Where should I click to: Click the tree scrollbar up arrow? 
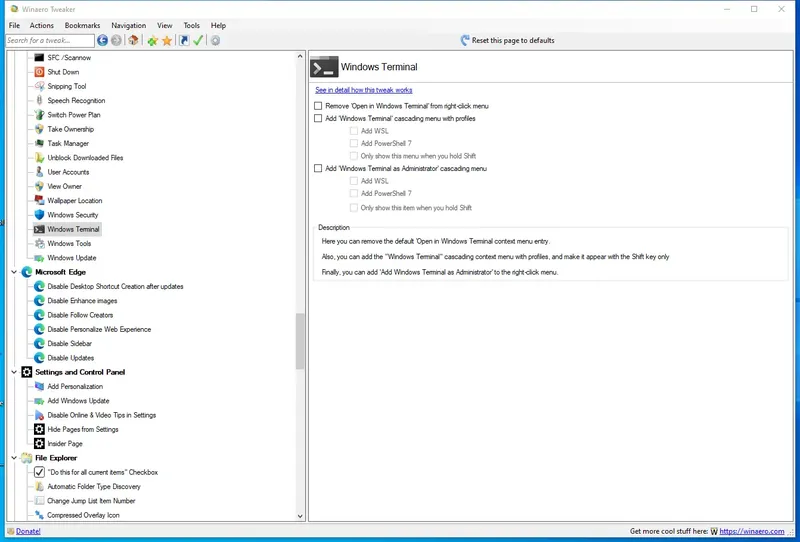300,57
